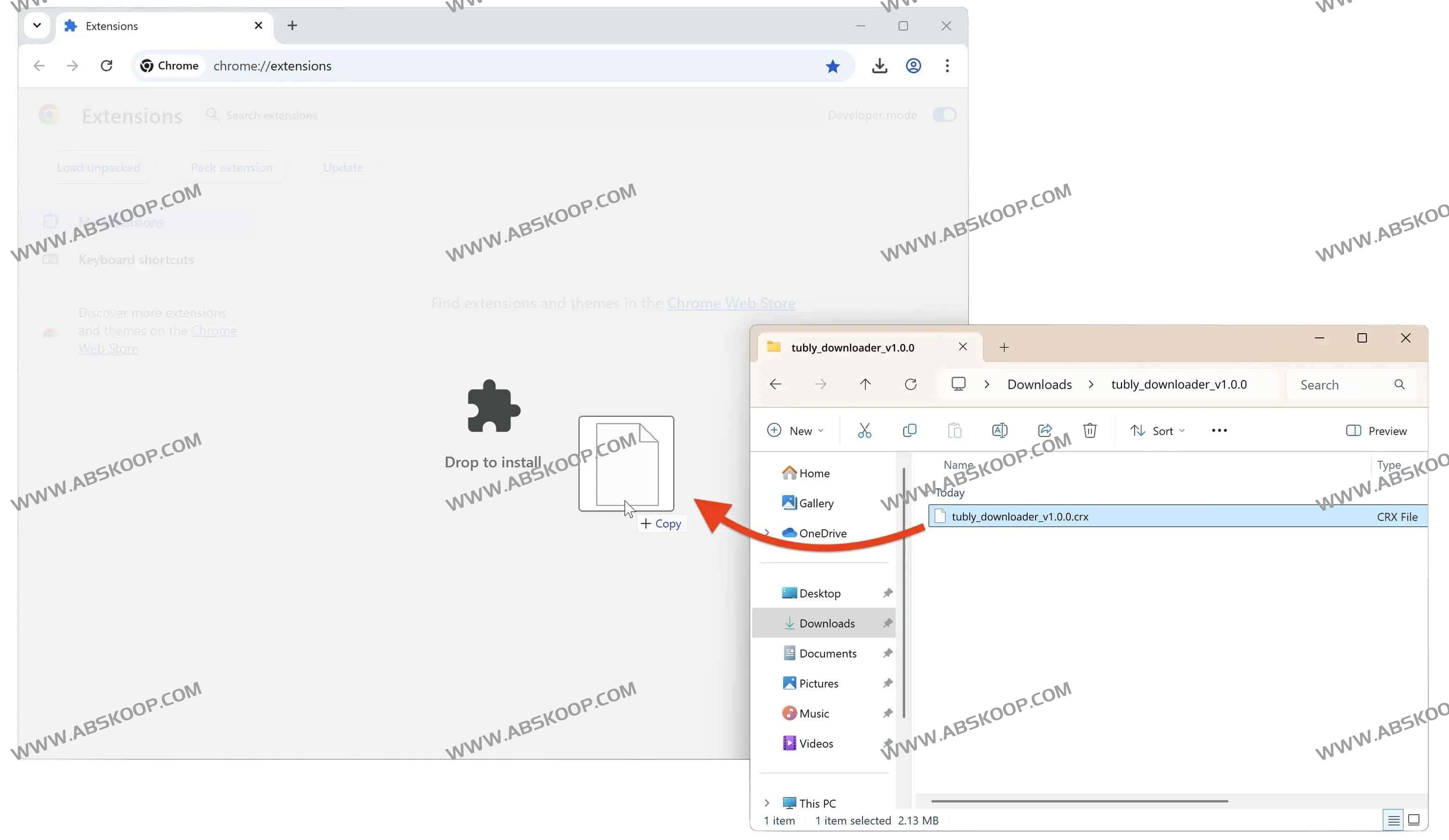Click the Explorer refresh icon
Image resolution: width=1449 pixels, height=840 pixels.
[x=910, y=384]
